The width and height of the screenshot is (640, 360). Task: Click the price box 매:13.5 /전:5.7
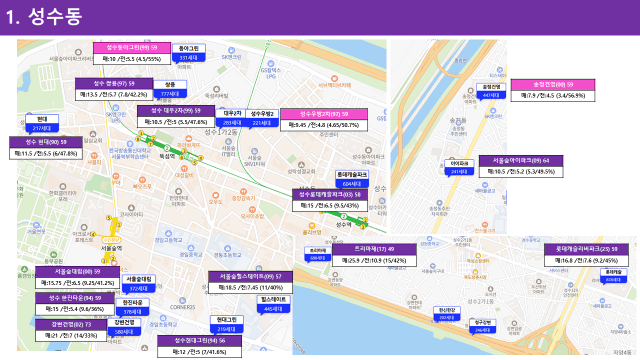(x=114, y=94)
